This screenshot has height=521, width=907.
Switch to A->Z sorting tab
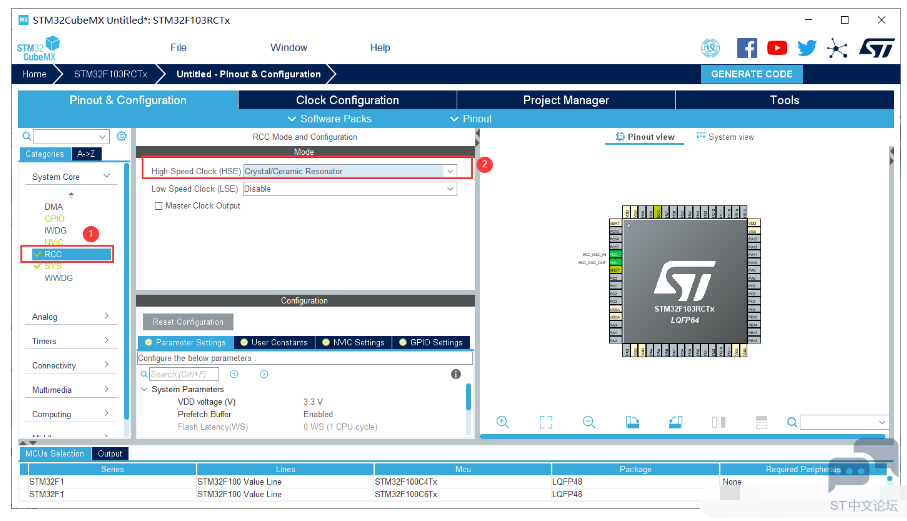click(x=86, y=154)
